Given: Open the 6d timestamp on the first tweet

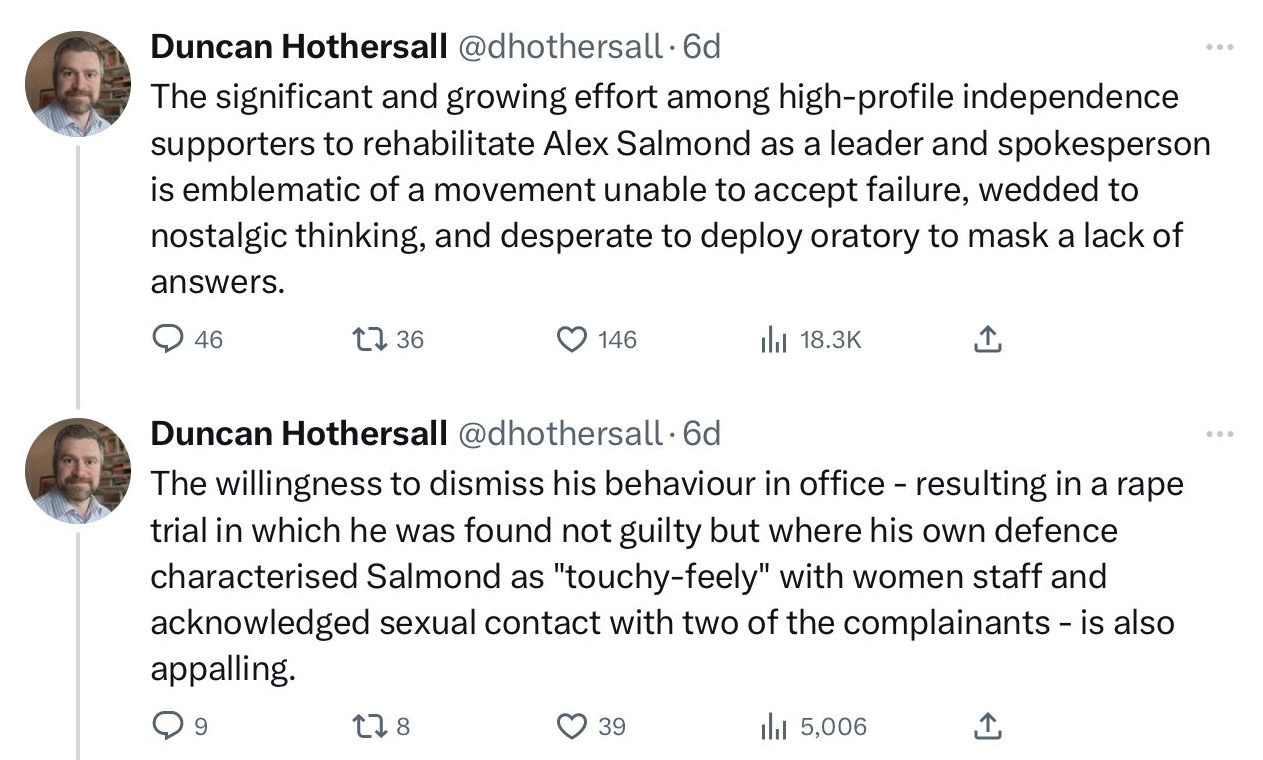Looking at the screenshot, I should tap(701, 47).
